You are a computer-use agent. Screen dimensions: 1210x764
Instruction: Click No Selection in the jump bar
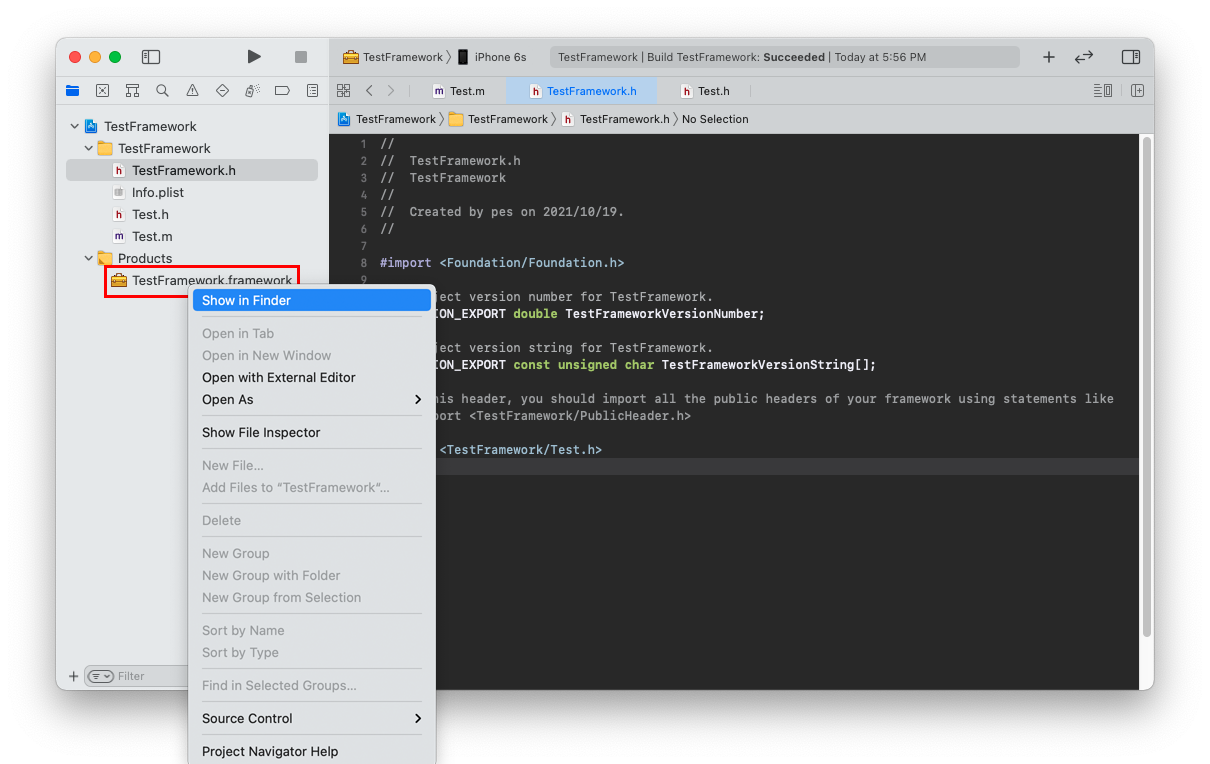click(715, 119)
